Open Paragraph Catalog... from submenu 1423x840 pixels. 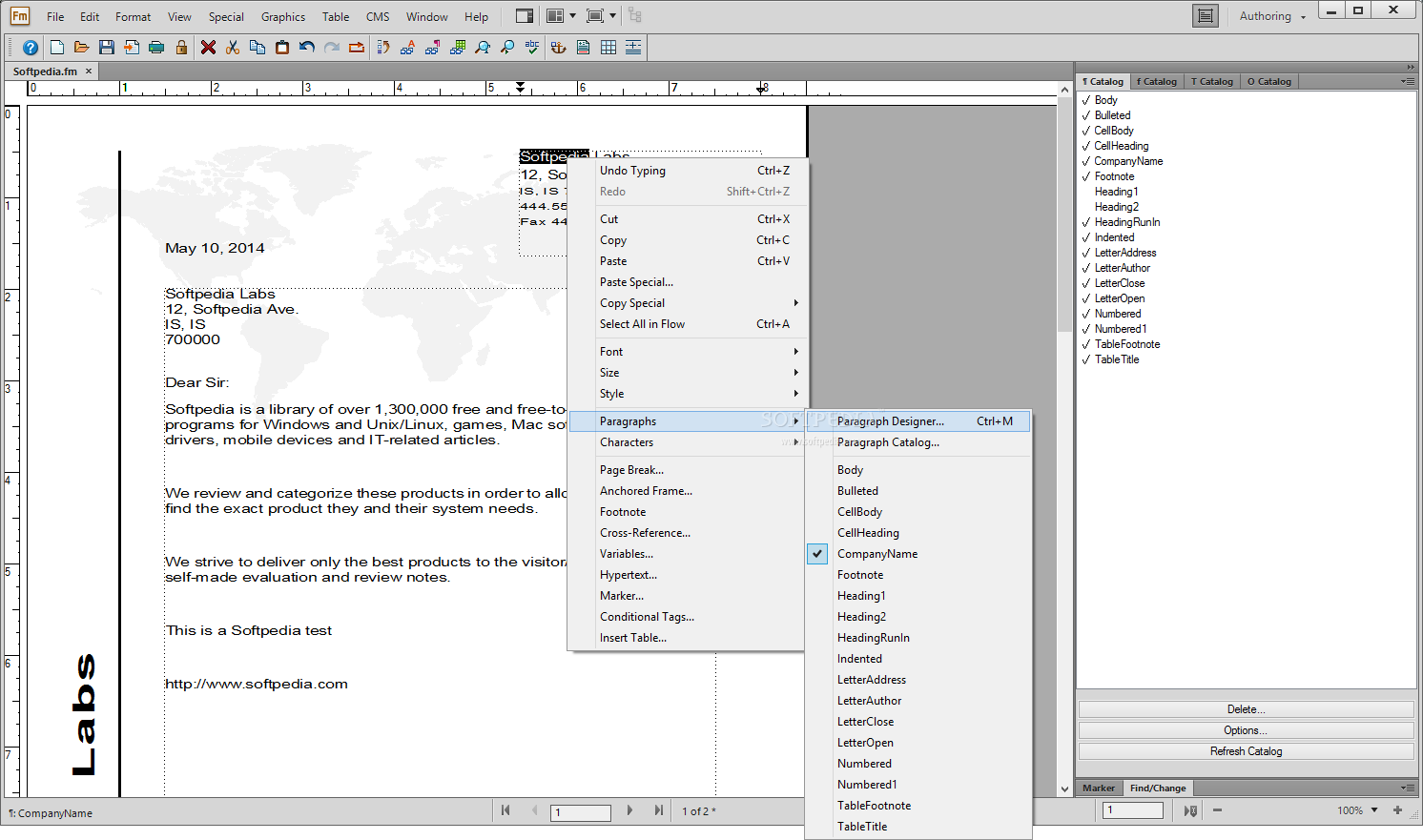(918, 442)
